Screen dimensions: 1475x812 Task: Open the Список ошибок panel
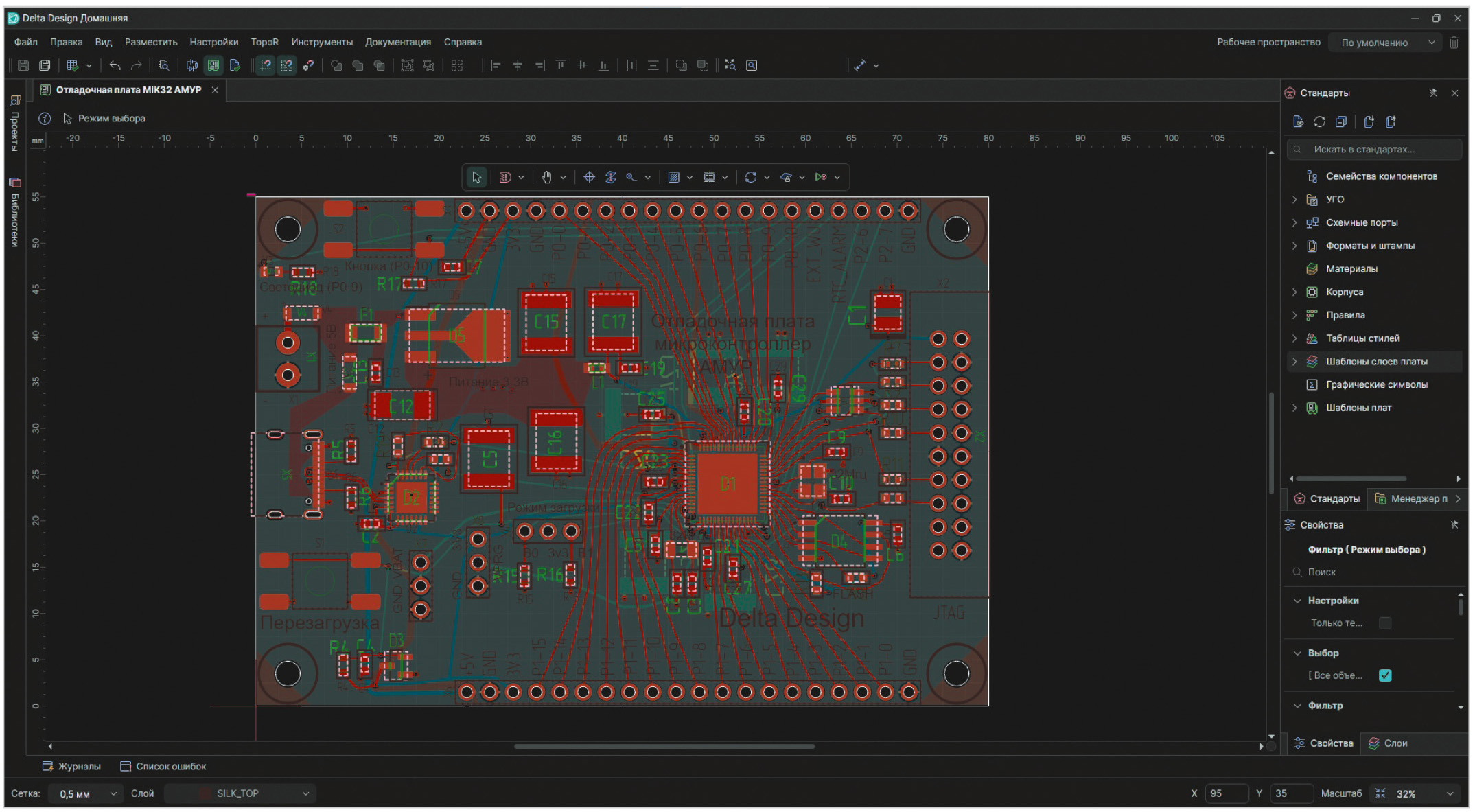click(163, 767)
